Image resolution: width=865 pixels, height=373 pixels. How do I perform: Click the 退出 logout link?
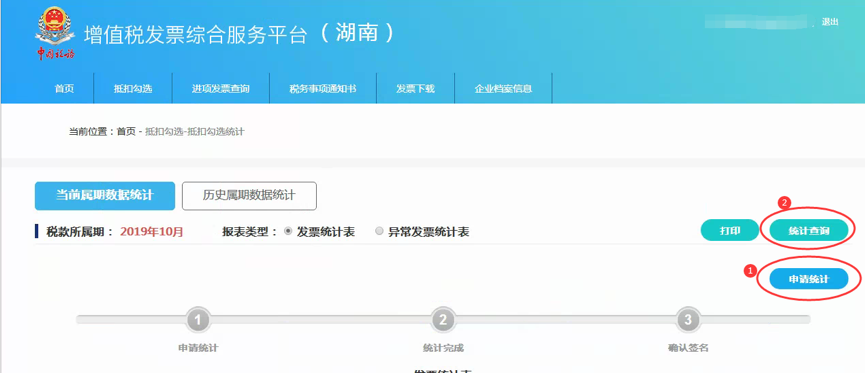830,22
